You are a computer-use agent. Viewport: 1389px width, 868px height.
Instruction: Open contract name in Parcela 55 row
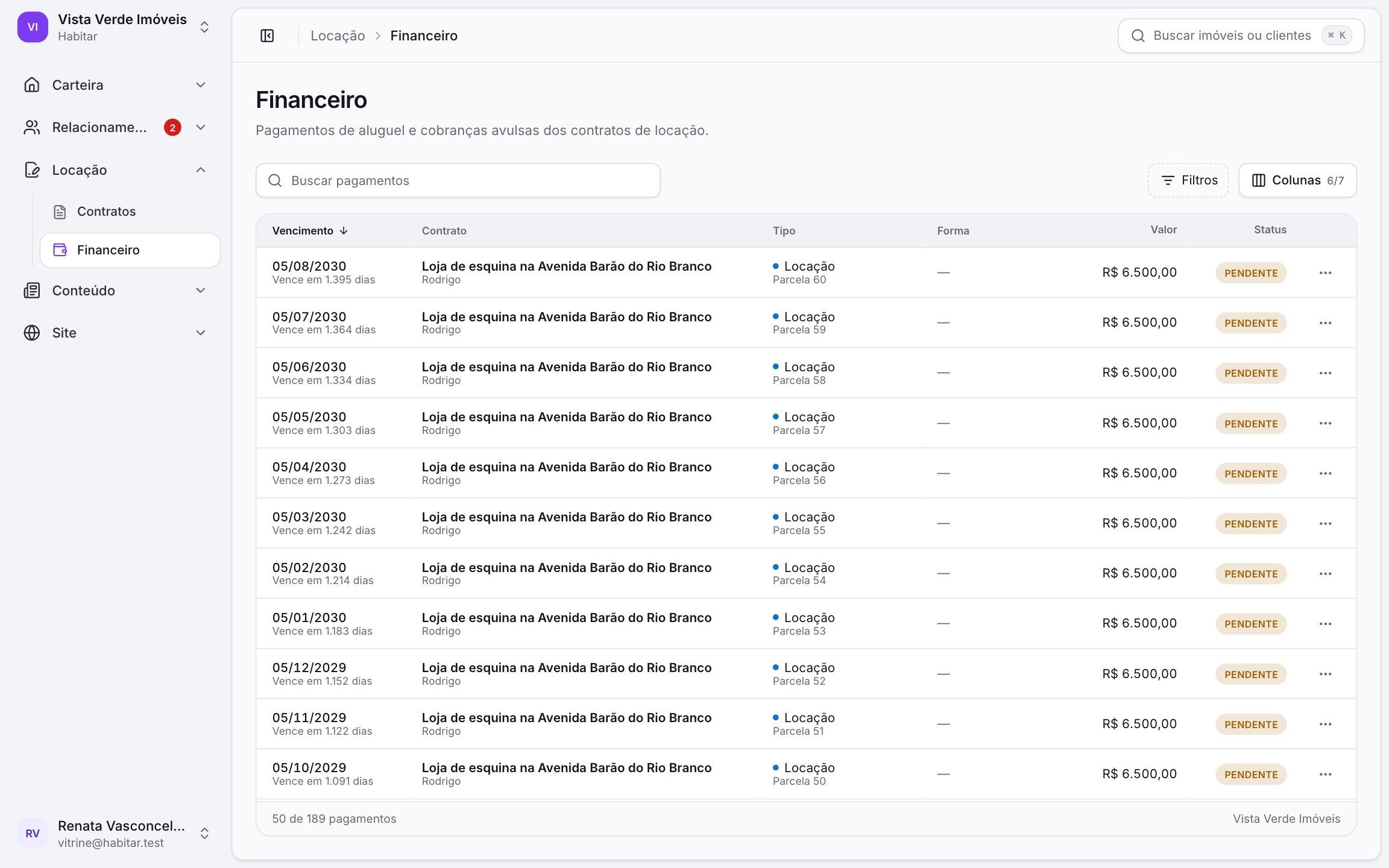(x=566, y=517)
